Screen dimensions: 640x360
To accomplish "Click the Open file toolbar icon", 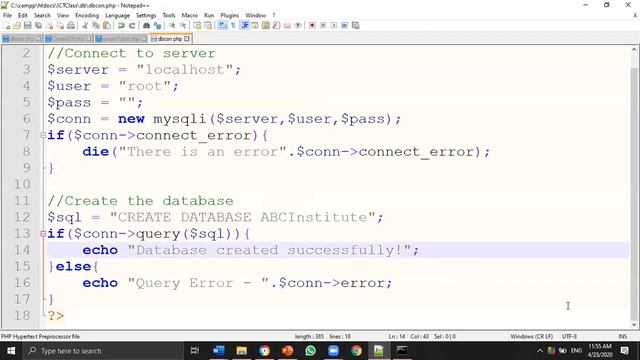I will (17, 25).
